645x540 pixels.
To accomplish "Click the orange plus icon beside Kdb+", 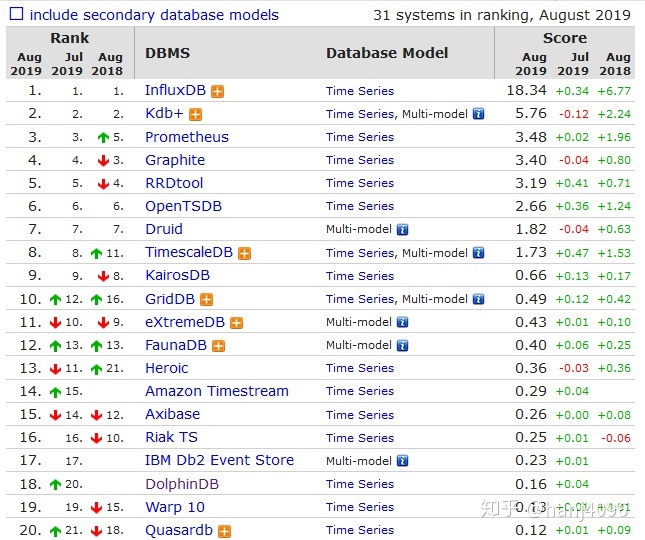I will [x=195, y=114].
